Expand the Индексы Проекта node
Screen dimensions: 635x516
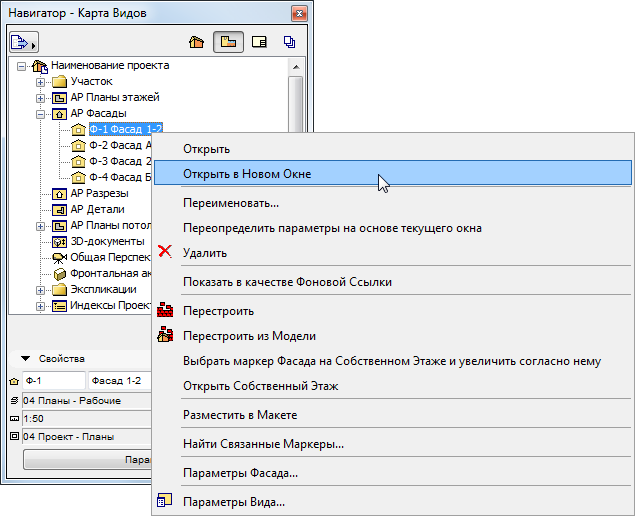[x=40, y=306]
